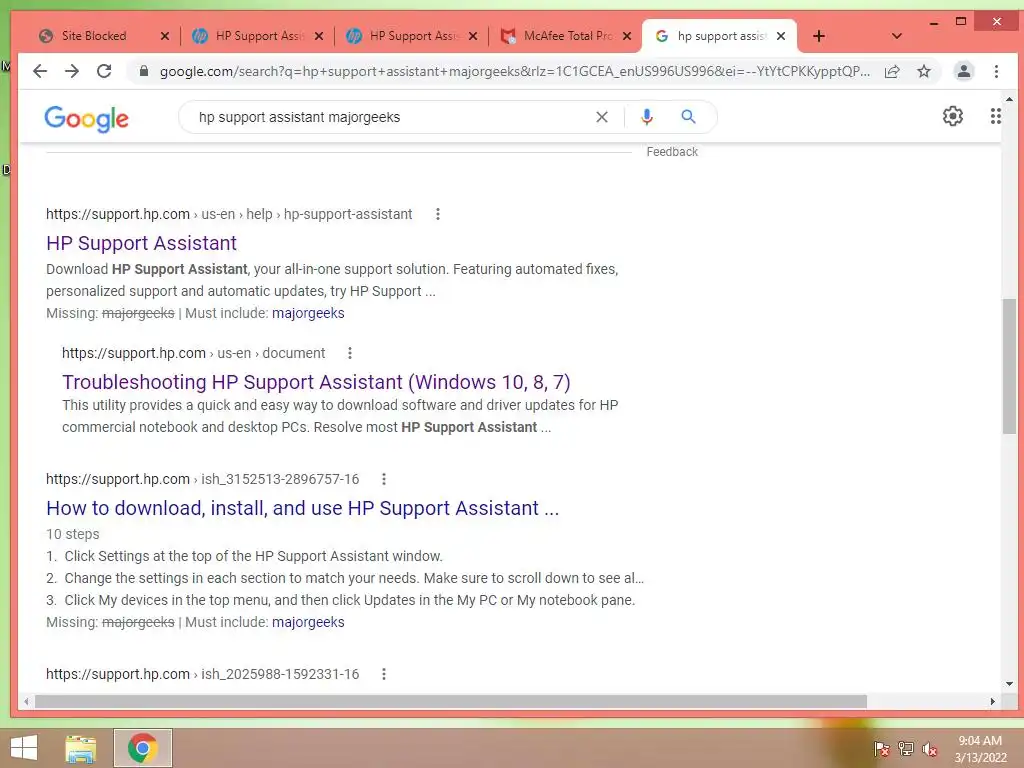Click scroll right arrow at bottom
The height and width of the screenshot is (768, 1024).
click(992, 701)
